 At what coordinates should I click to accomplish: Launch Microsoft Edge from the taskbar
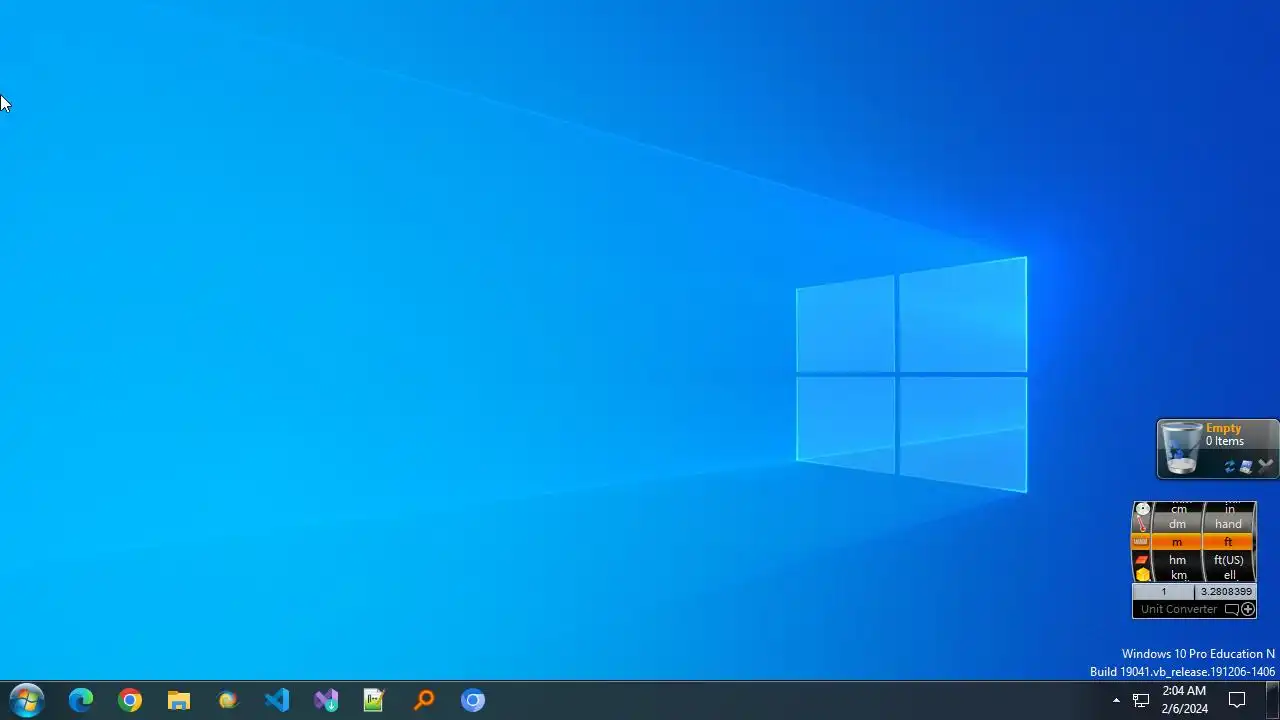[81, 700]
